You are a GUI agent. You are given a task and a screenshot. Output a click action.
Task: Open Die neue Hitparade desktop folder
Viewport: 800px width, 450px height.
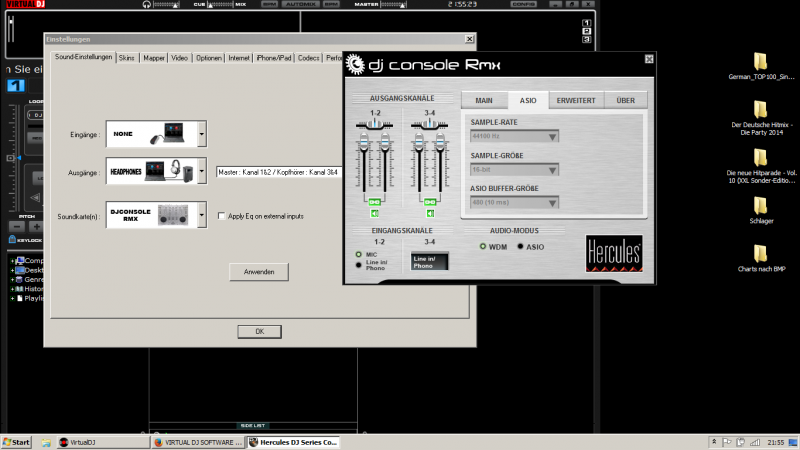[761, 166]
